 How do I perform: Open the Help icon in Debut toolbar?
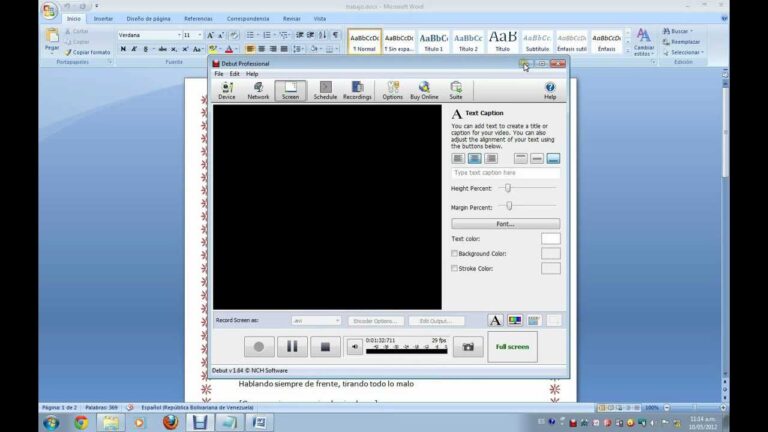point(549,90)
